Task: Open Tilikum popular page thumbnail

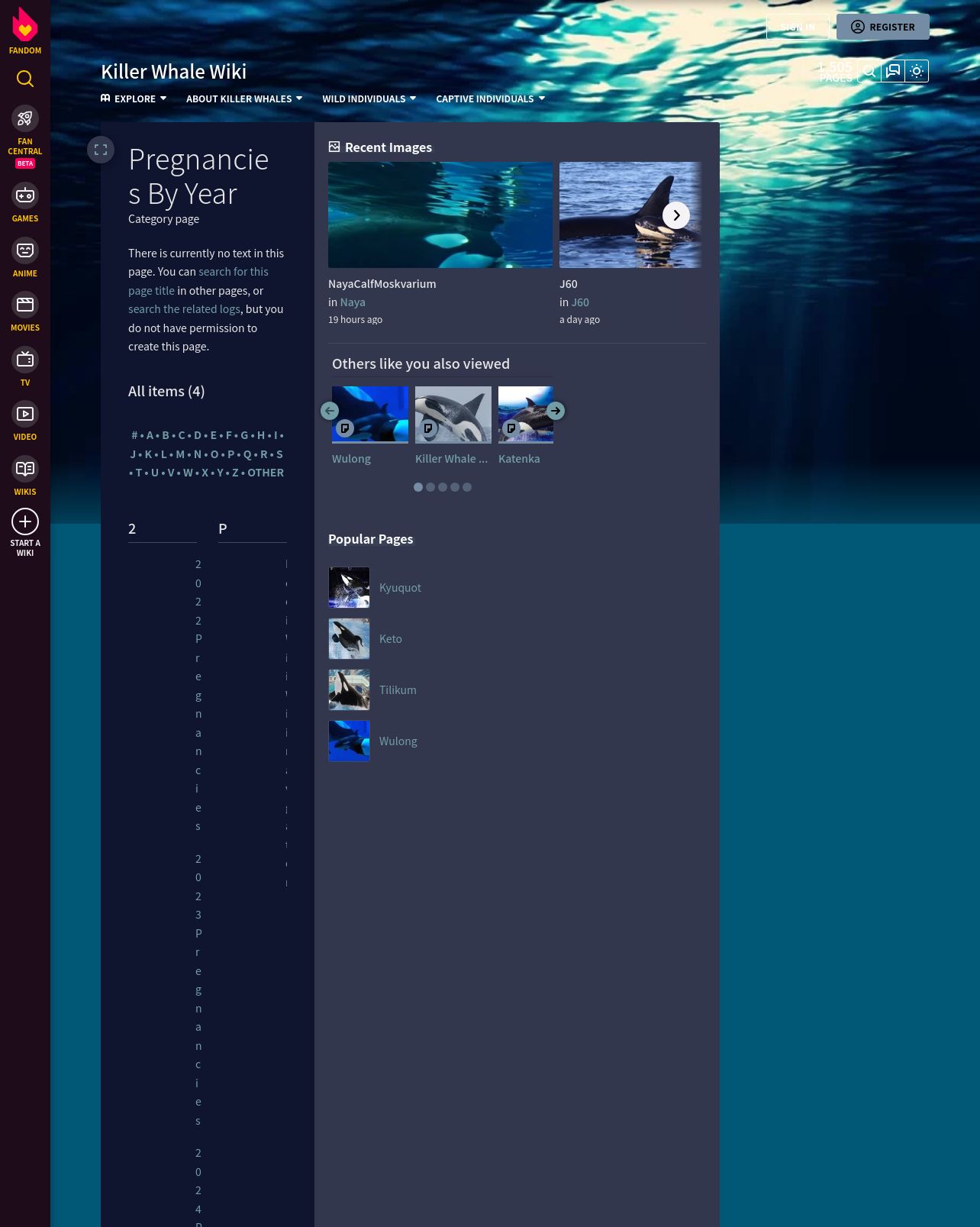Action: coord(349,689)
